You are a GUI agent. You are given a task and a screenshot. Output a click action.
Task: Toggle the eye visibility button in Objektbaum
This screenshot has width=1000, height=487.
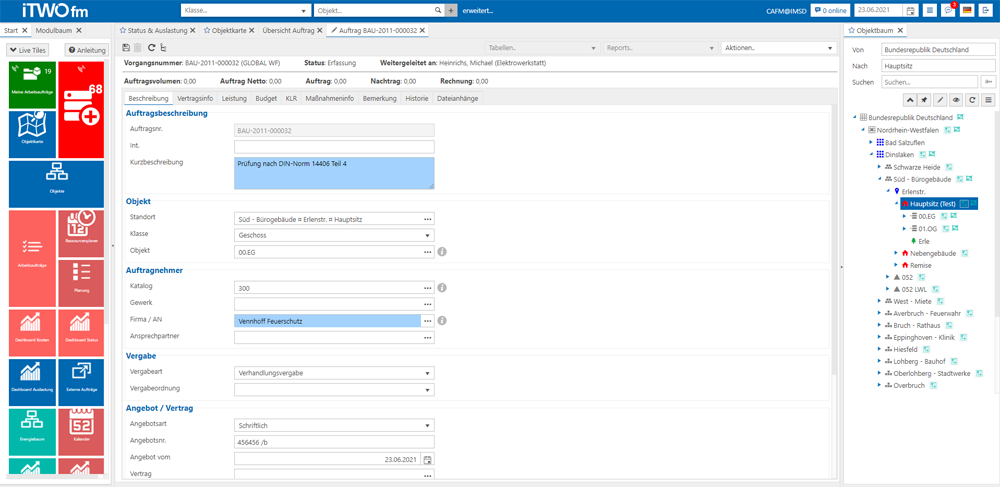[x=956, y=100]
